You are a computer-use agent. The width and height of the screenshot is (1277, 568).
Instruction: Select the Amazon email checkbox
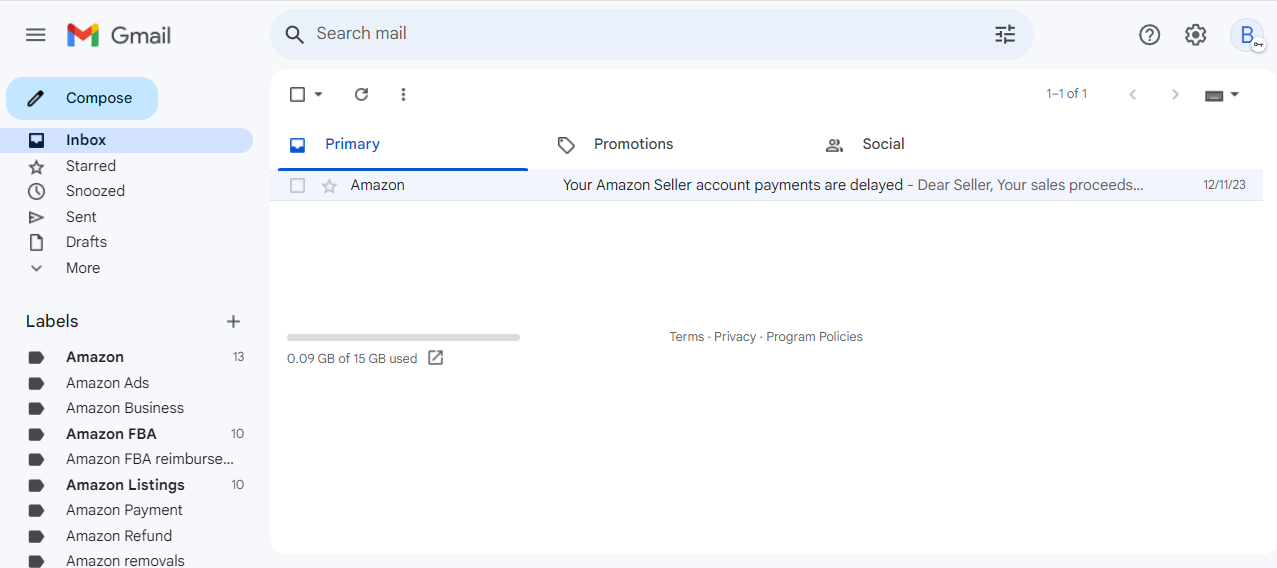pos(297,185)
